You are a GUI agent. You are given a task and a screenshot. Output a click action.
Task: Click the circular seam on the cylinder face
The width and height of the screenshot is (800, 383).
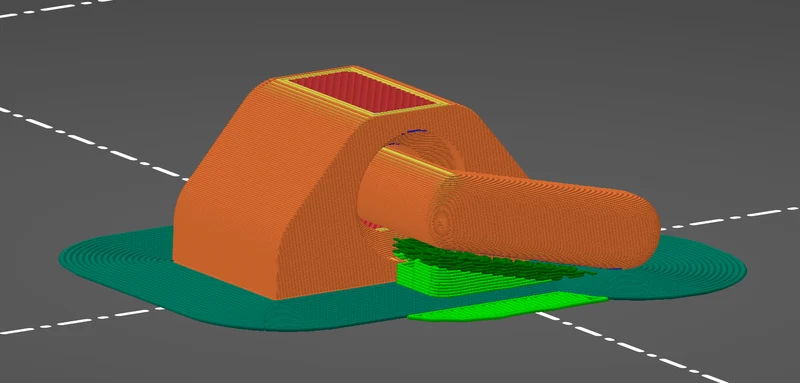coord(439,220)
